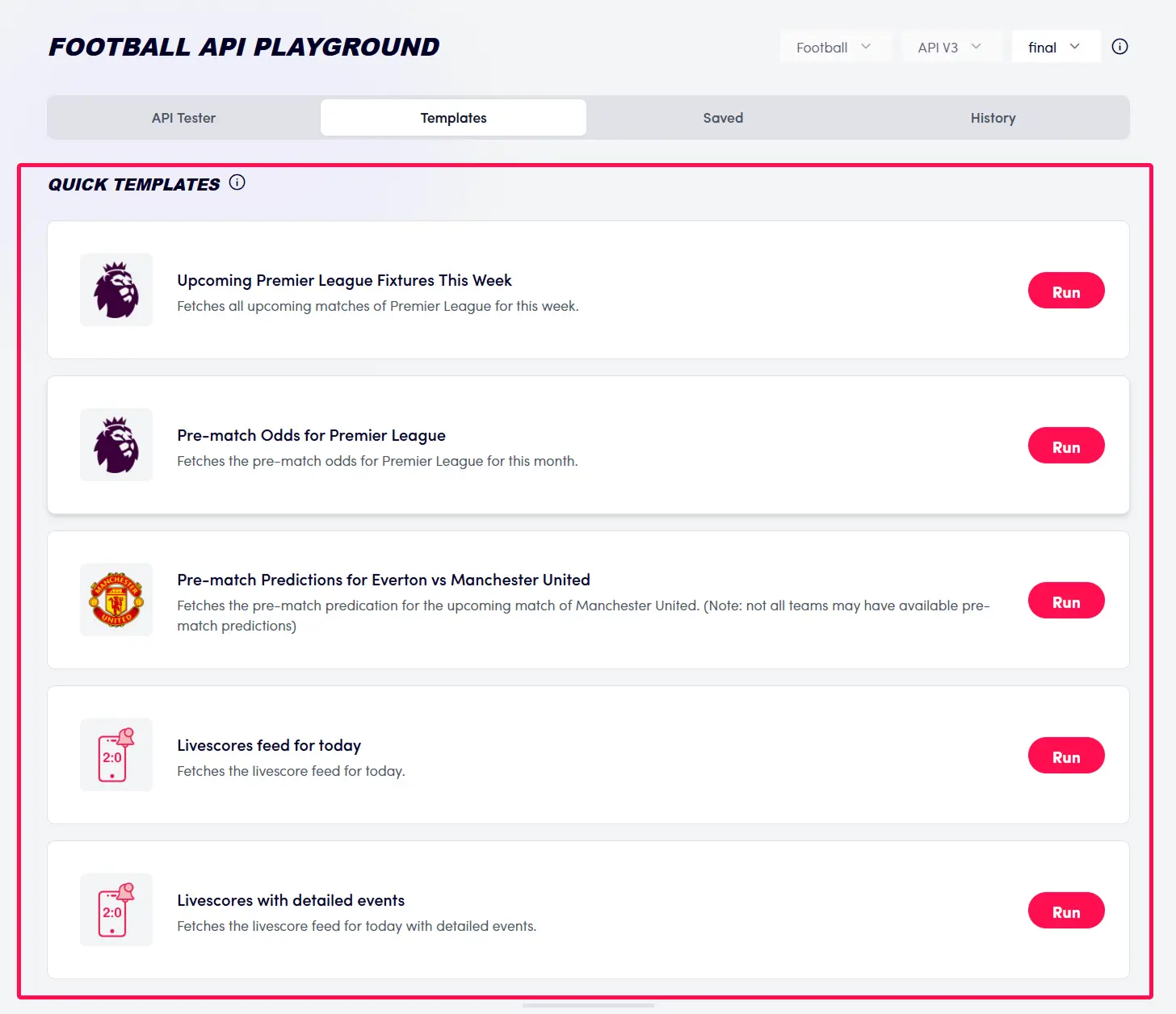
Task: Click the phone icon on detailed events template
Action: click(x=115, y=910)
